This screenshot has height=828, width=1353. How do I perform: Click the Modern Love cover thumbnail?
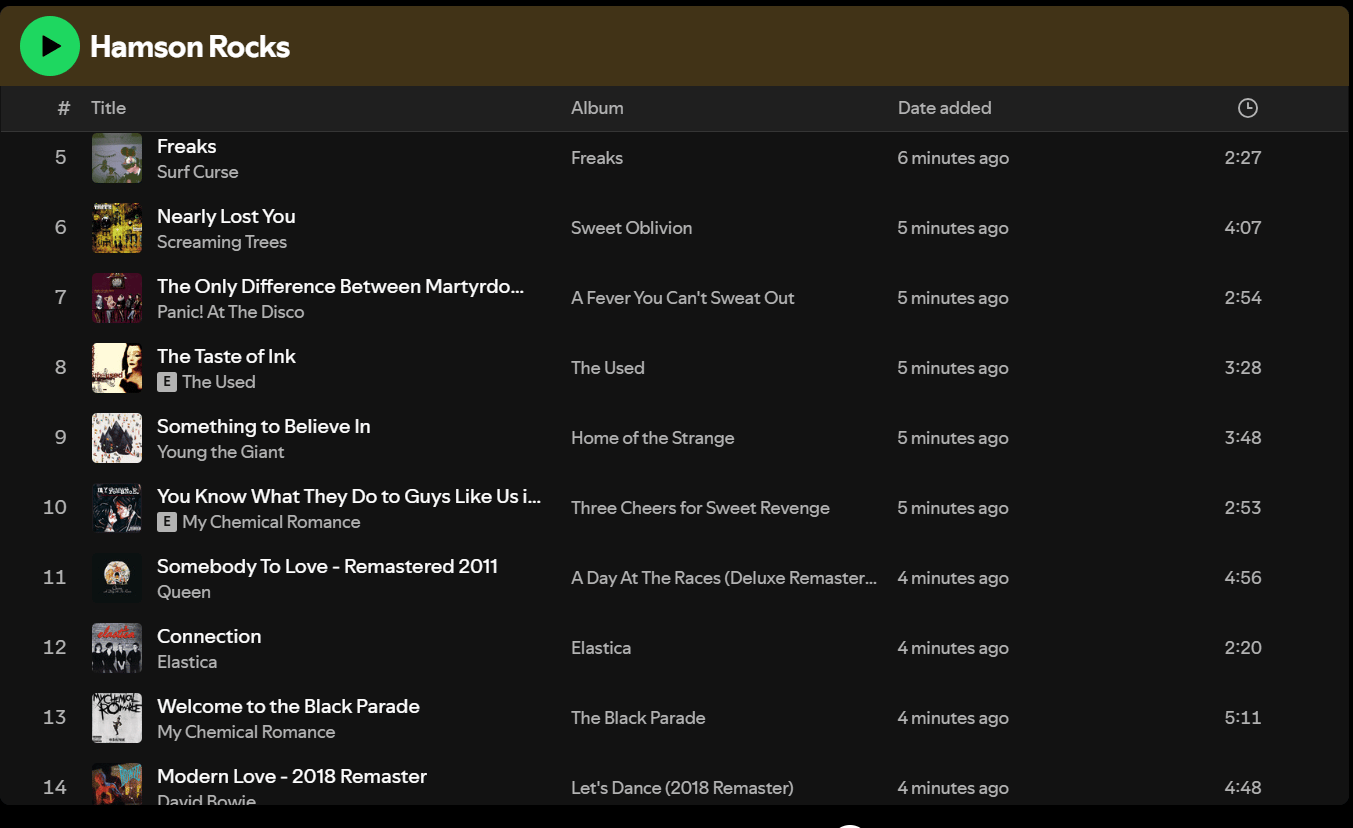point(117,784)
